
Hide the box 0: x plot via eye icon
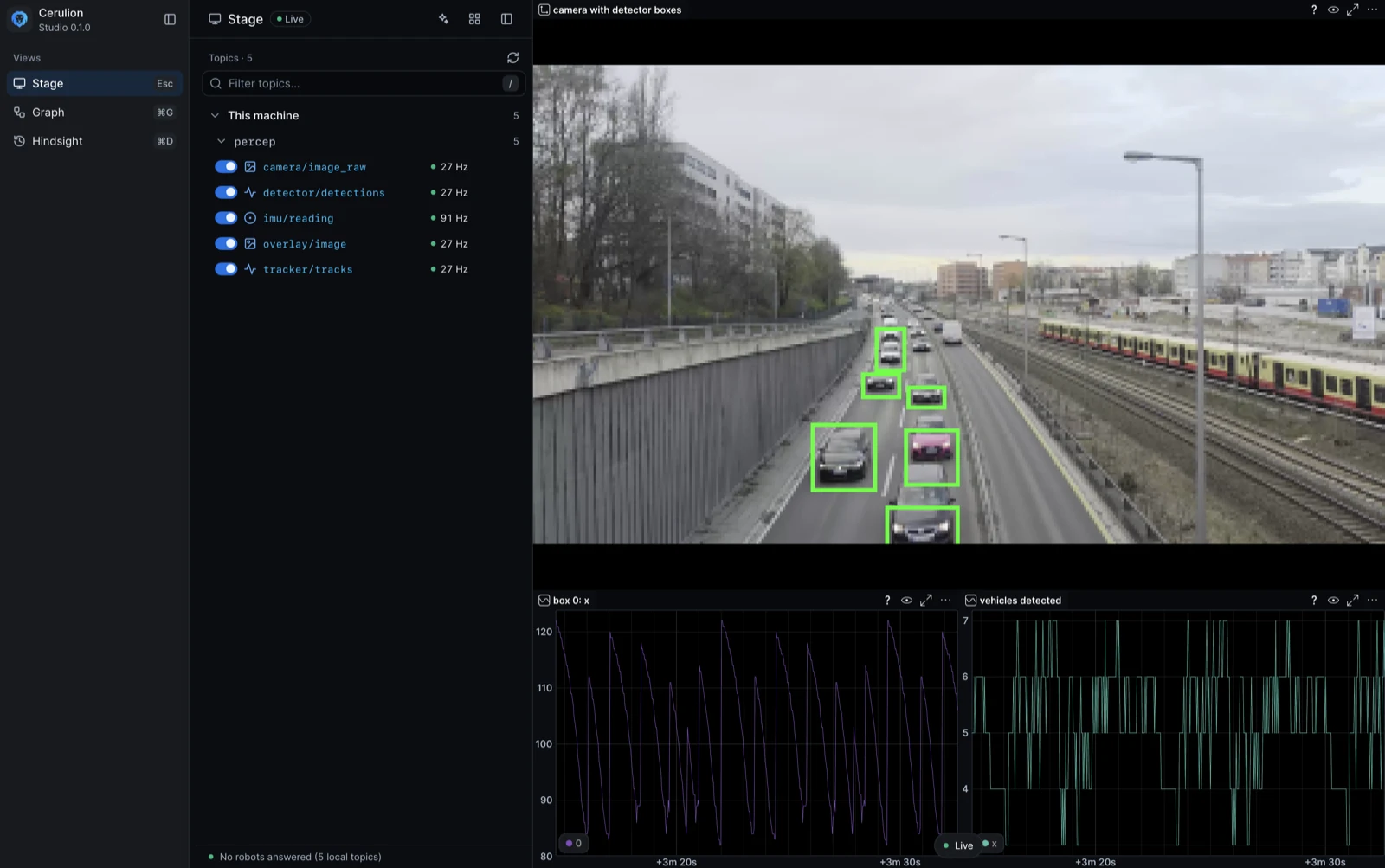(x=906, y=600)
